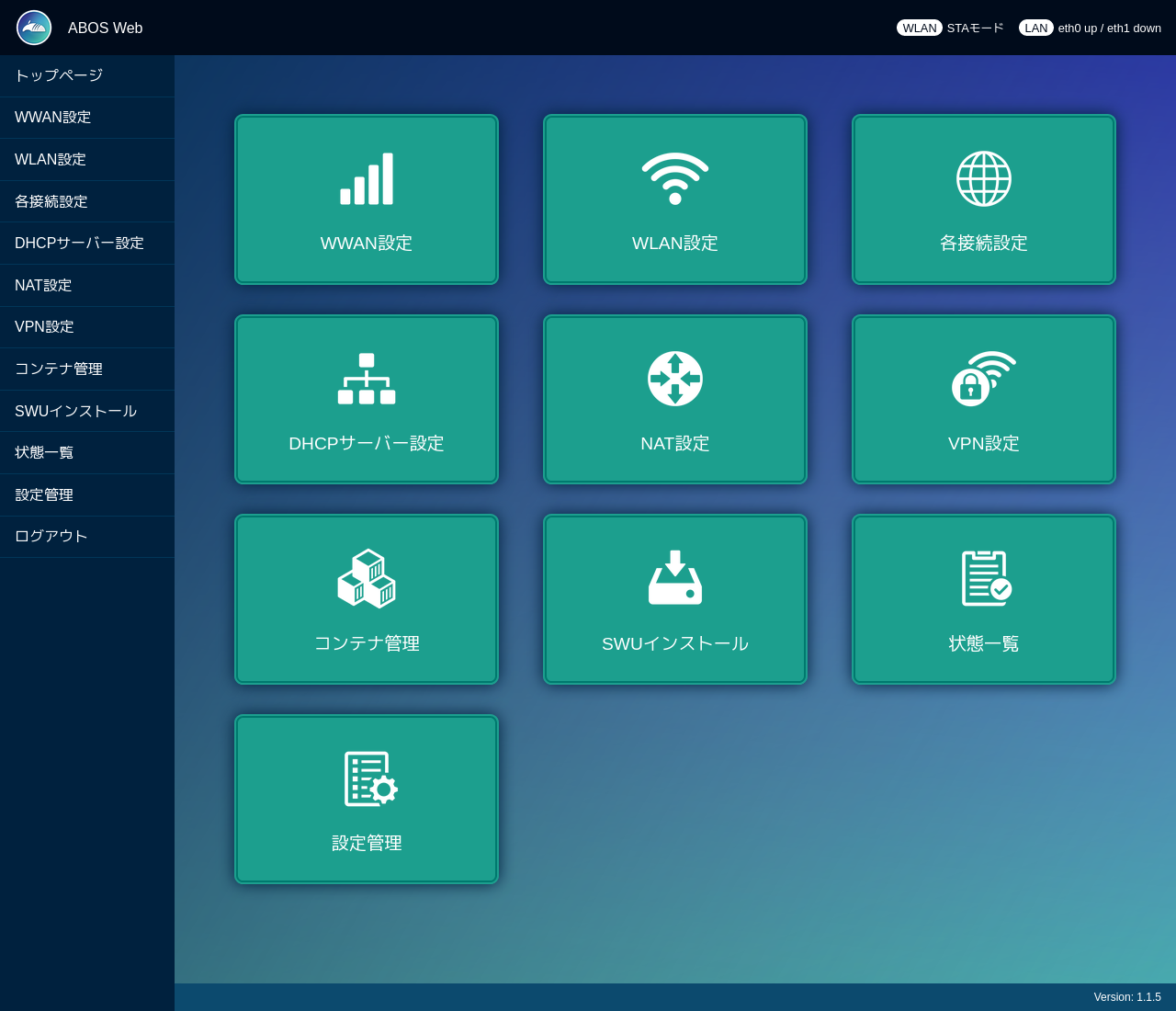The image size is (1176, 1011).
Task: Click the SWUインストール tile label
Action: [675, 643]
